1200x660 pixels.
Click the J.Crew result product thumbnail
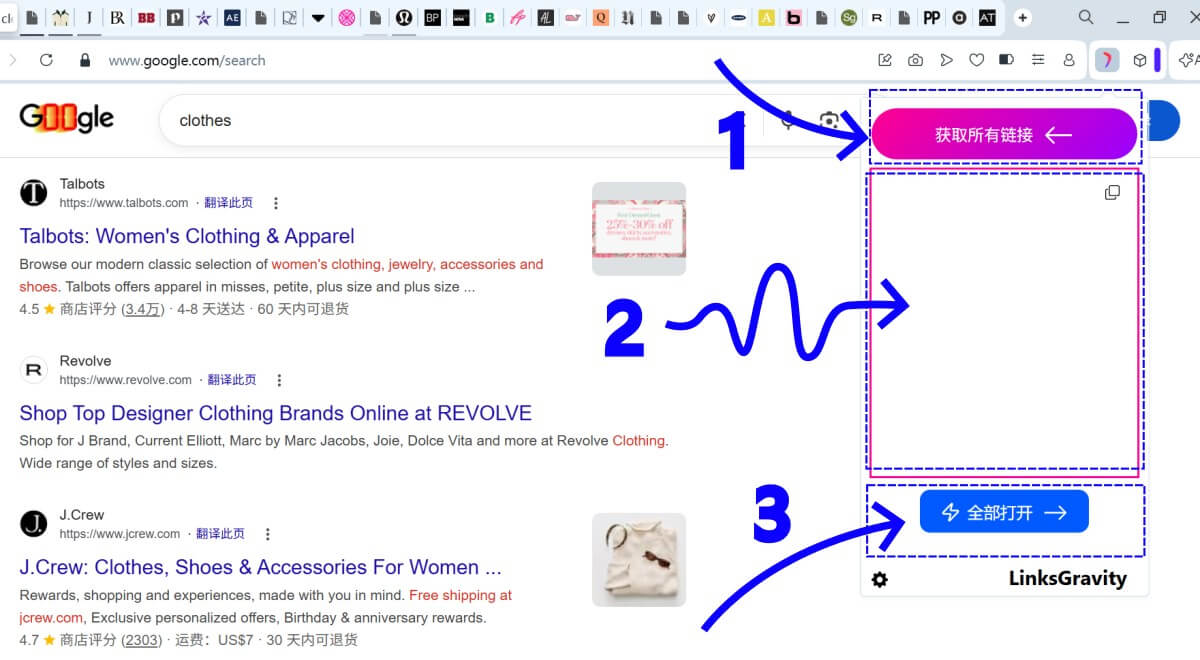[638, 559]
